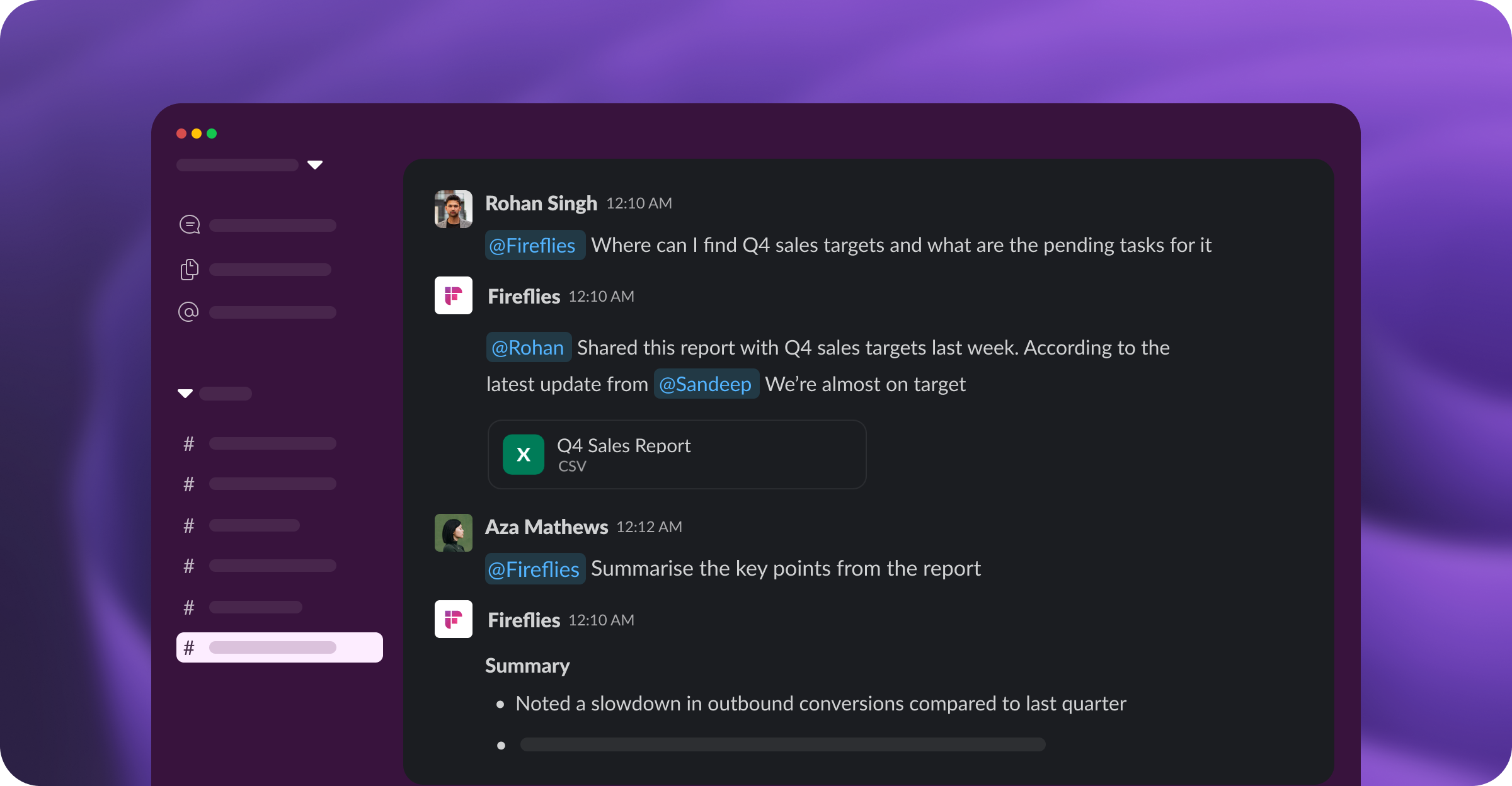Click the @Fireflies mention in Rohan's message
1512x786 pixels.
tap(534, 246)
